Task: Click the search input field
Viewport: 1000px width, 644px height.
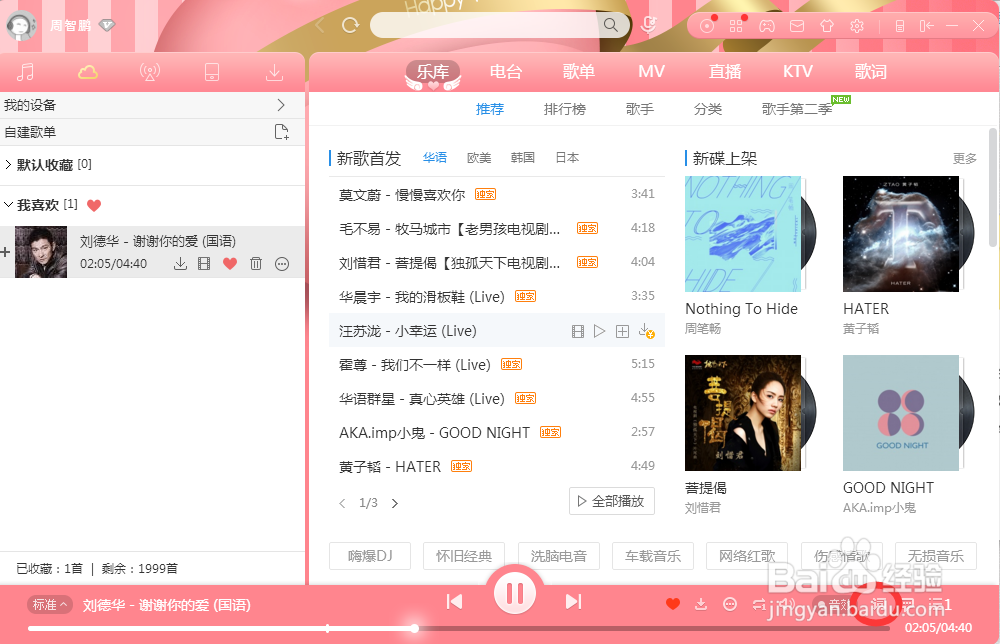Action: [485, 25]
